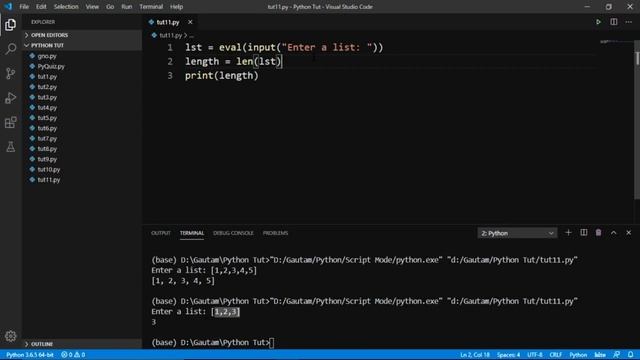Click Ln 2, Col 18 status entry
This screenshot has height=360, width=640.
tap(475, 355)
